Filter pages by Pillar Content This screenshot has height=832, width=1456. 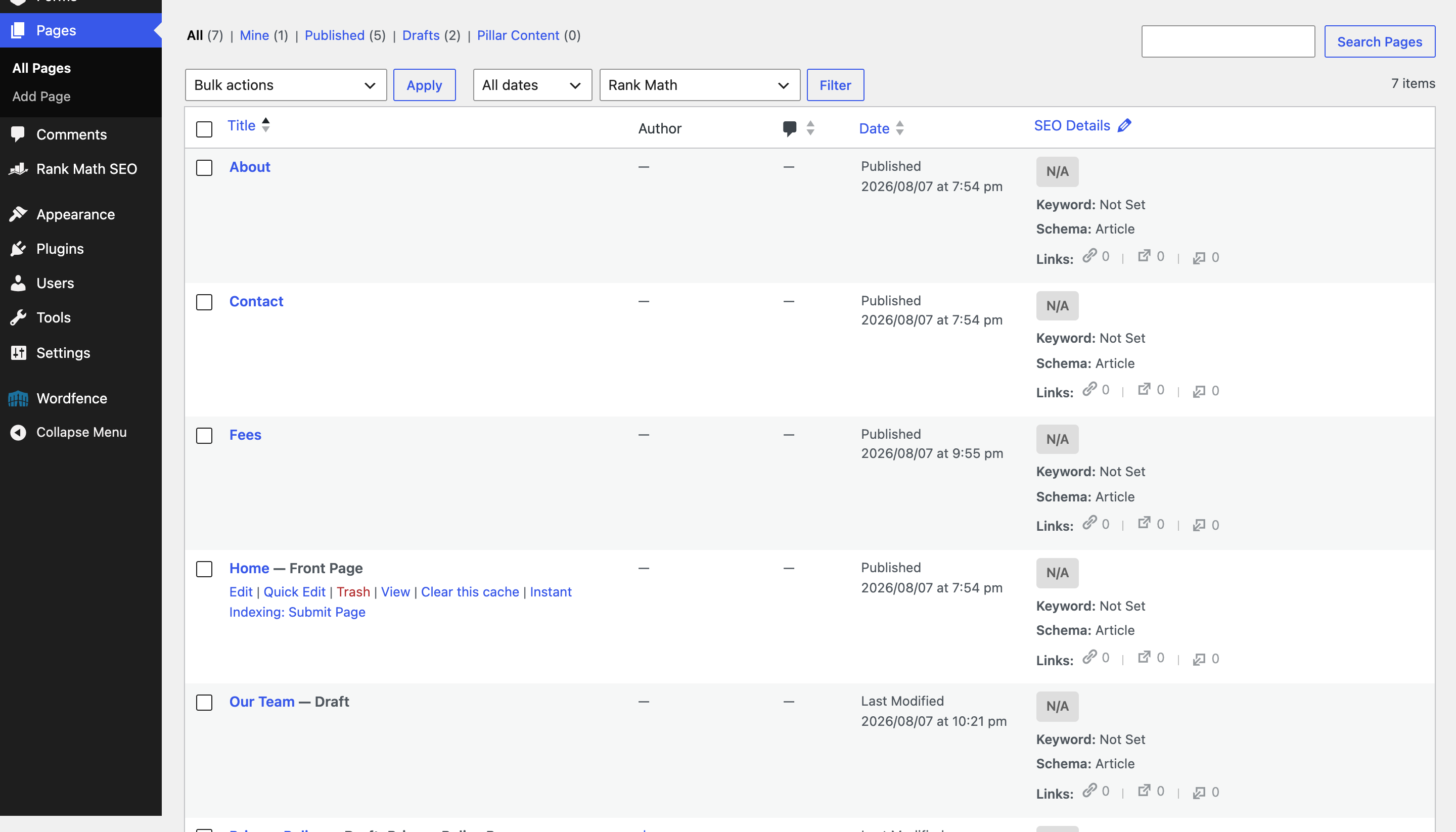coord(518,35)
